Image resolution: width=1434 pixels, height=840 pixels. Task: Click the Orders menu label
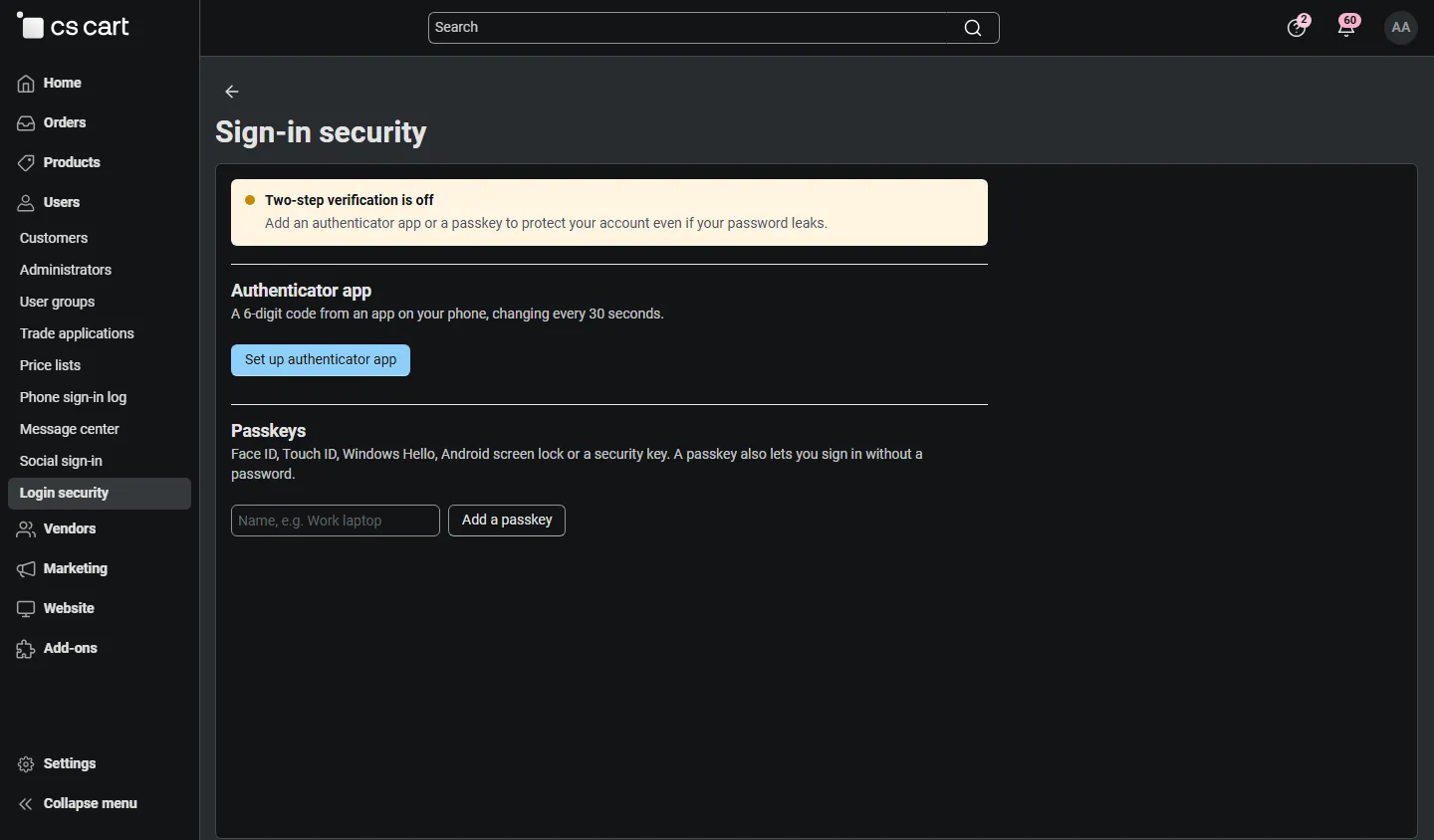click(x=65, y=123)
